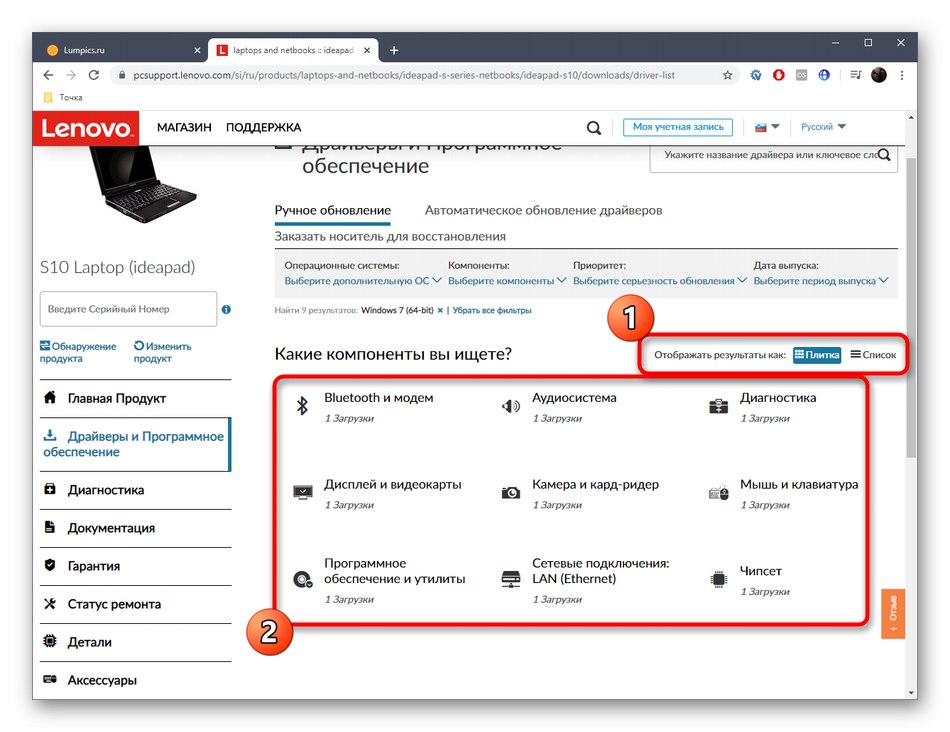The height and width of the screenshot is (732, 950).
Task: Click the browser forward arrow
Action: click(x=71, y=75)
